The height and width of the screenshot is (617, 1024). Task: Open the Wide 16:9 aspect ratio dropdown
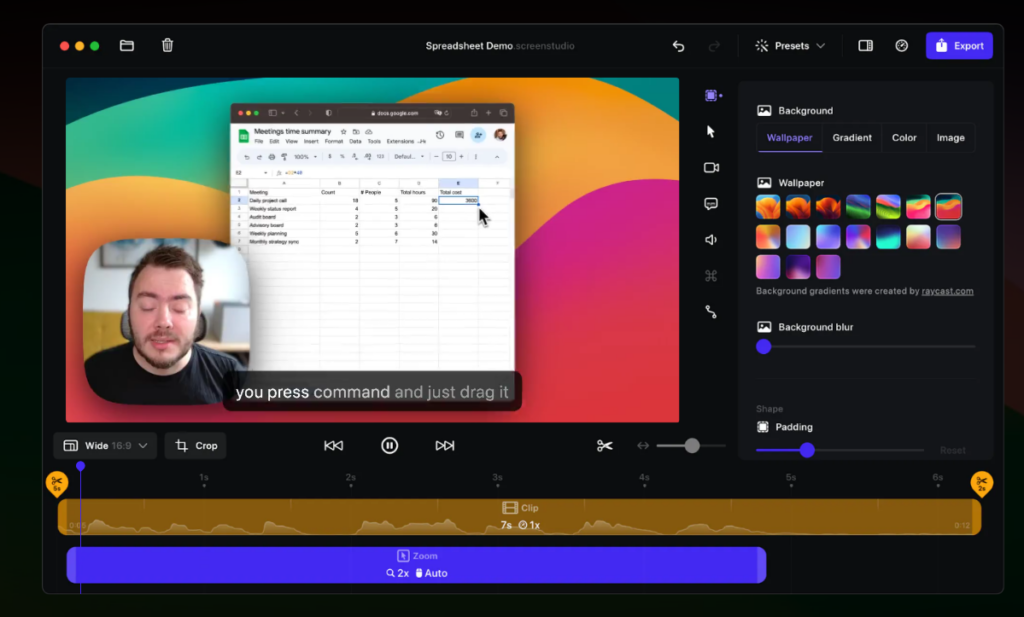coord(104,445)
